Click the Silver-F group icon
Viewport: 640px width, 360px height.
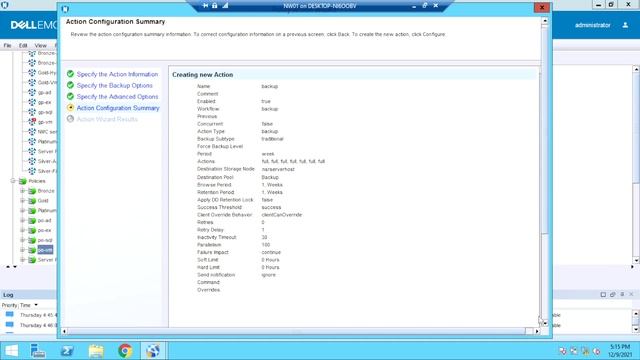32,171
